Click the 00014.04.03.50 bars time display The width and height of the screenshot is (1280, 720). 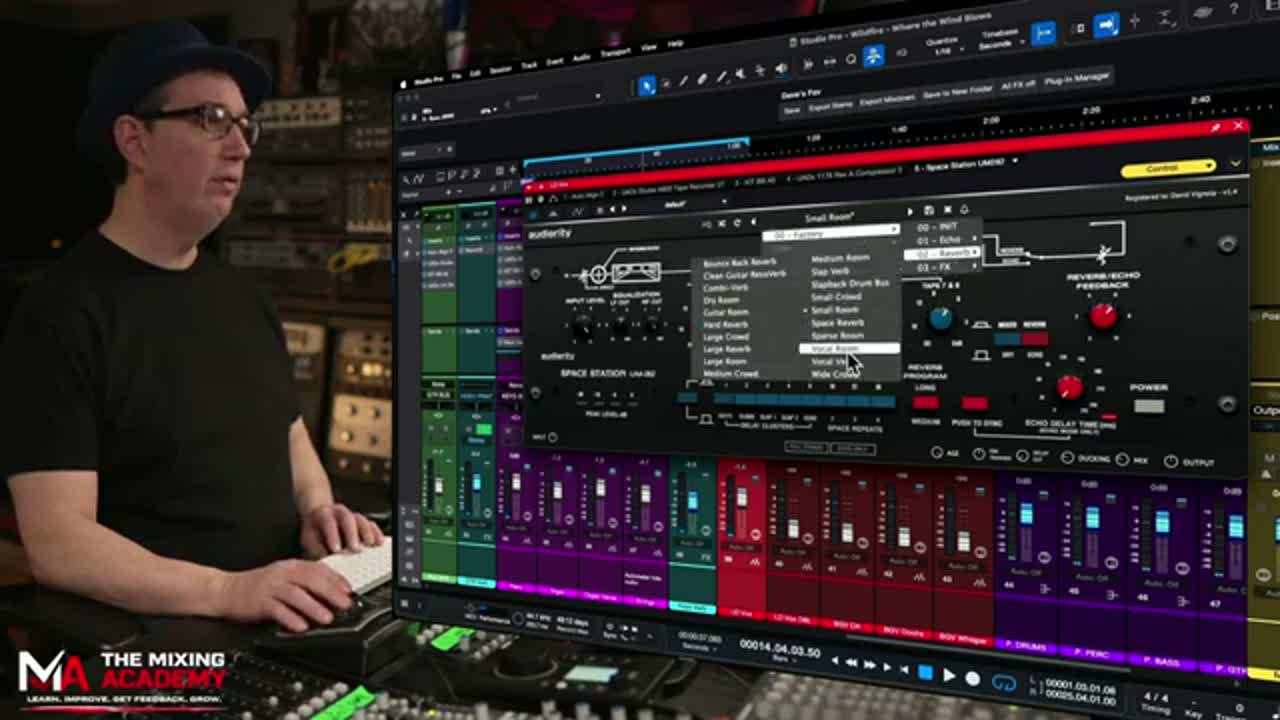coord(779,650)
